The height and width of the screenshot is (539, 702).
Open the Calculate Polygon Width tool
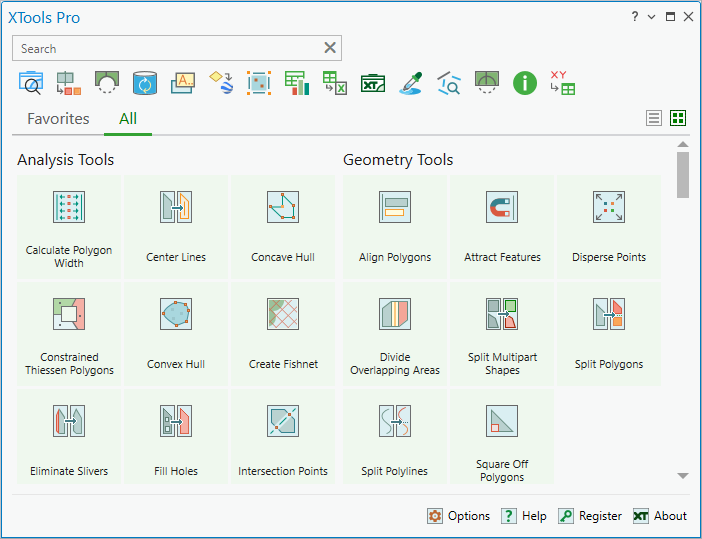tap(68, 227)
